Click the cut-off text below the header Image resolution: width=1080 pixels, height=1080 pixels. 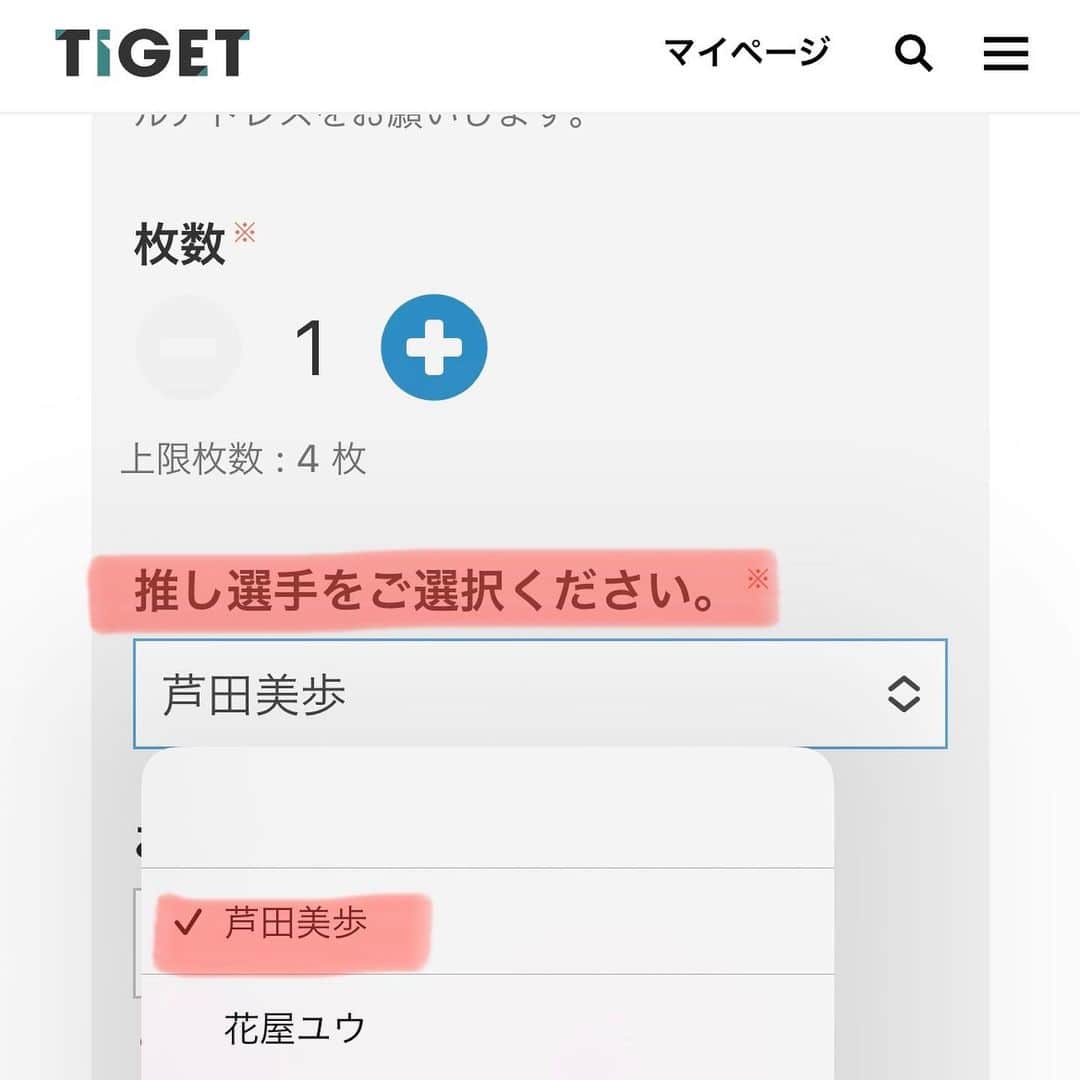pos(360,120)
